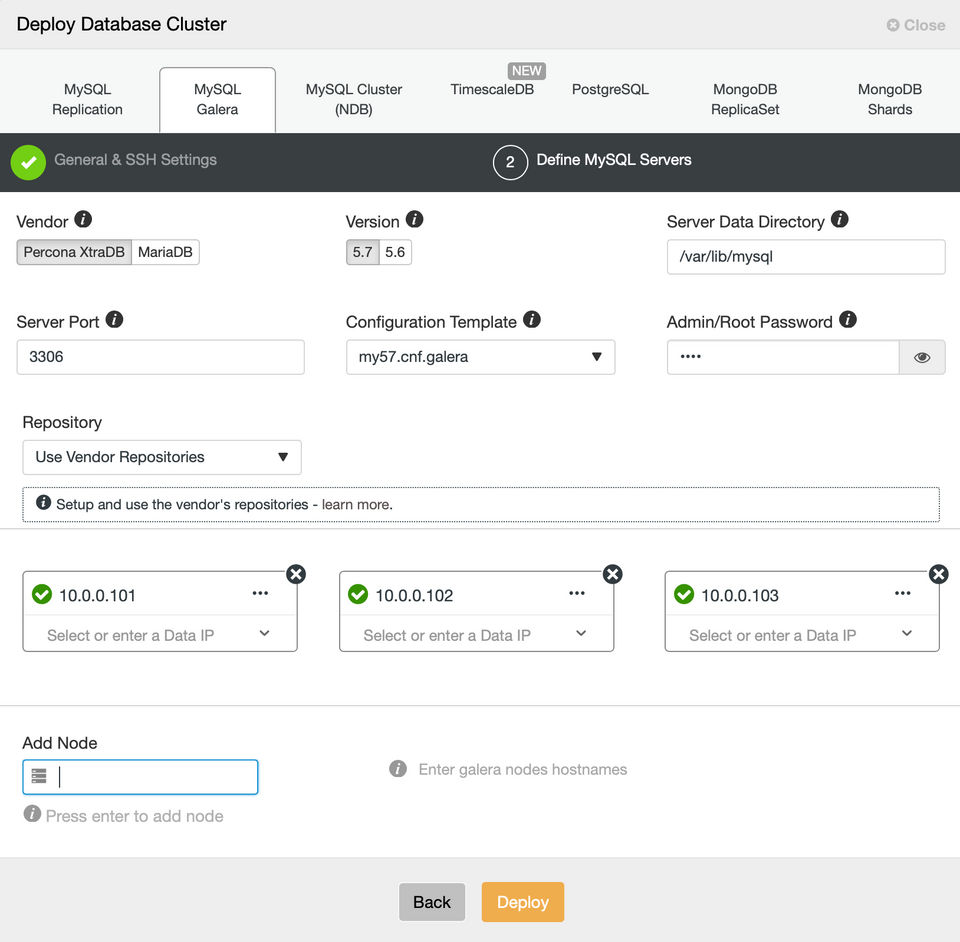The width and height of the screenshot is (960, 942).
Task: Switch to the PostgreSQL tab
Action: point(610,89)
